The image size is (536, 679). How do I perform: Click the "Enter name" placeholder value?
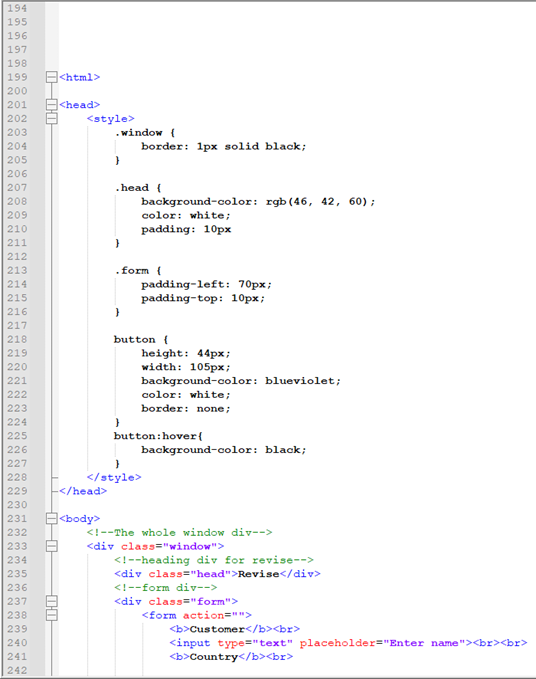pyautogui.click(x=425, y=643)
